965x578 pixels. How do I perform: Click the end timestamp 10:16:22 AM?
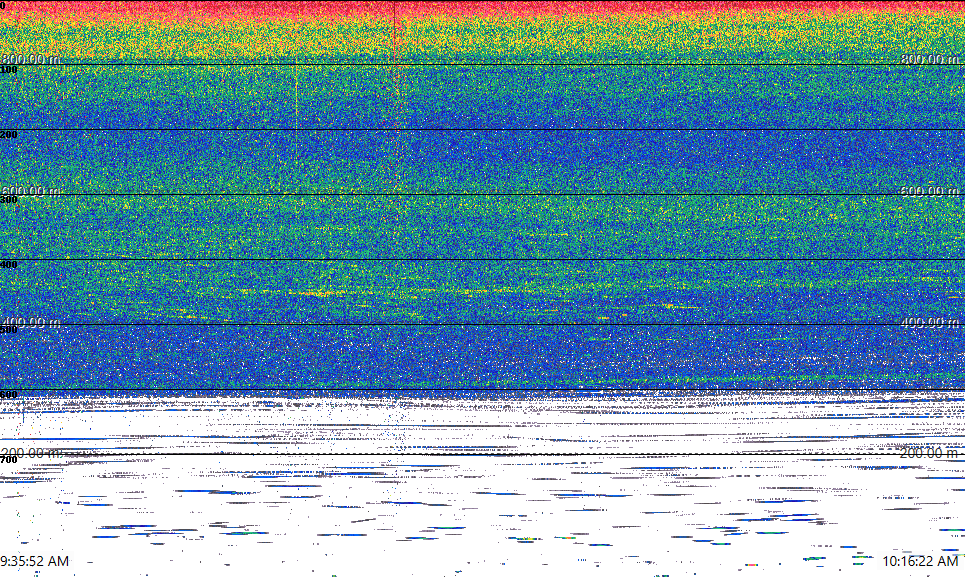(920, 561)
